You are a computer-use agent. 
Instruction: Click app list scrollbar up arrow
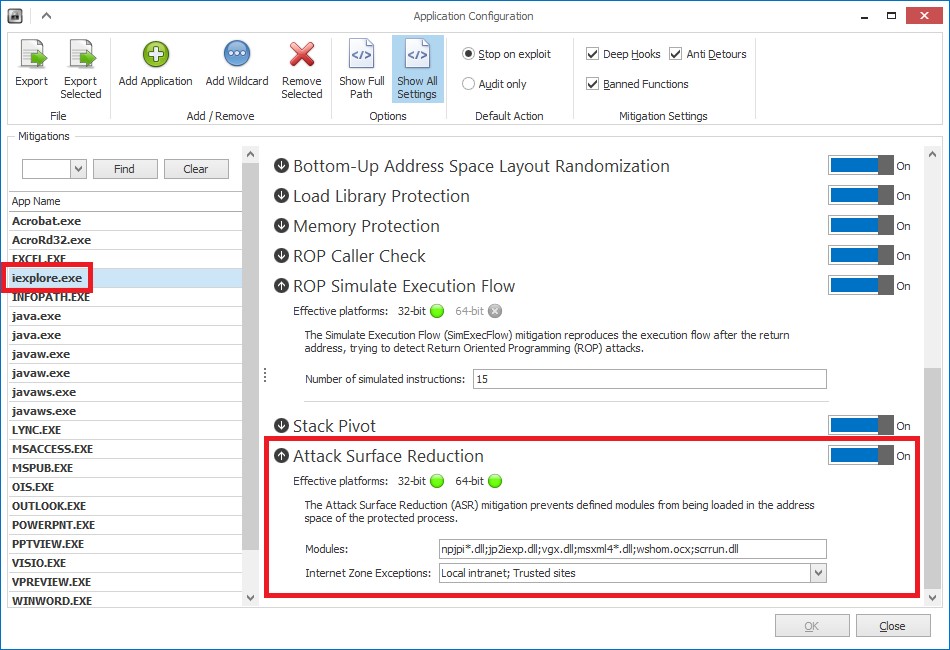(250, 155)
